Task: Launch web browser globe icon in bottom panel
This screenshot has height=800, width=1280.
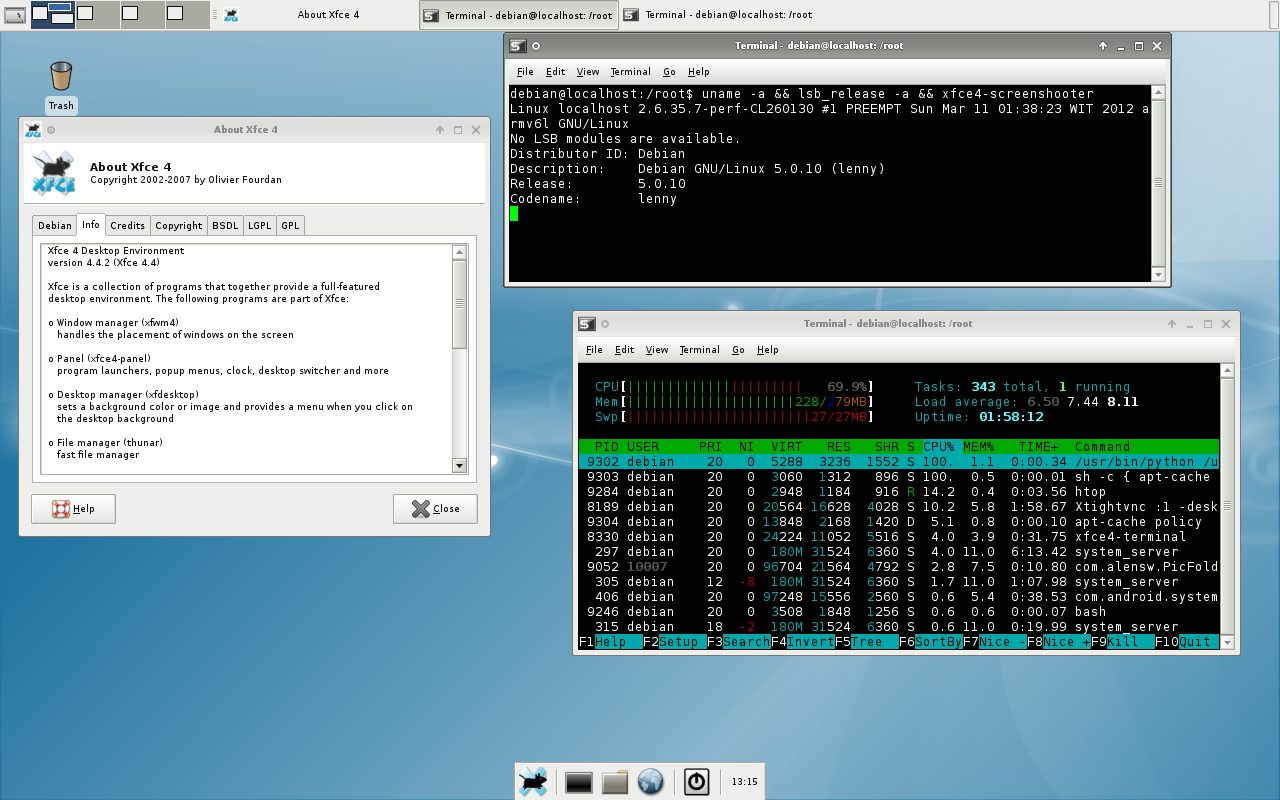Action: 651,782
